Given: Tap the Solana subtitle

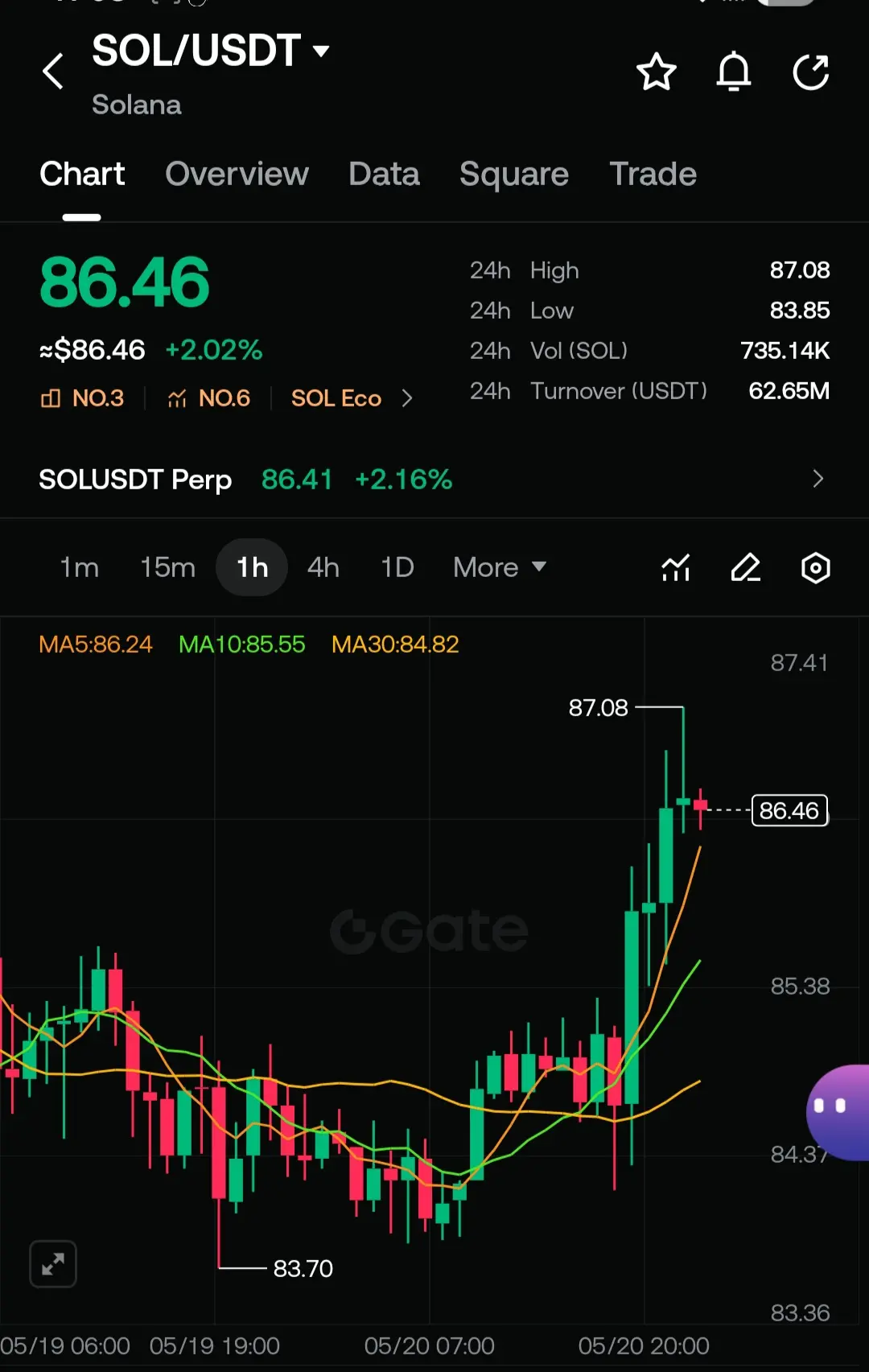Looking at the screenshot, I should point(137,105).
